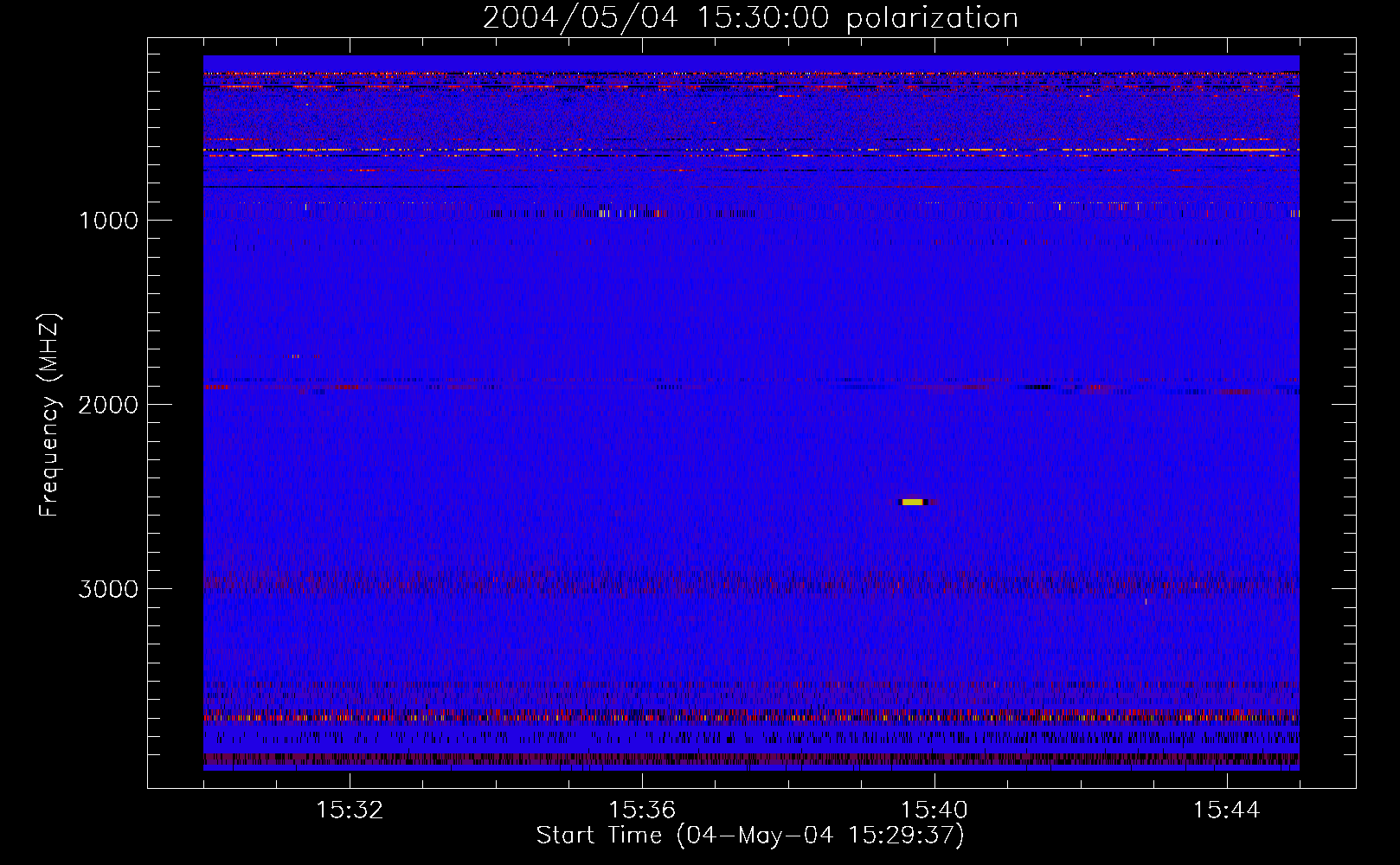Click the 15:32 time tick label
The height and width of the screenshot is (865, 1400).
(350, 811)
